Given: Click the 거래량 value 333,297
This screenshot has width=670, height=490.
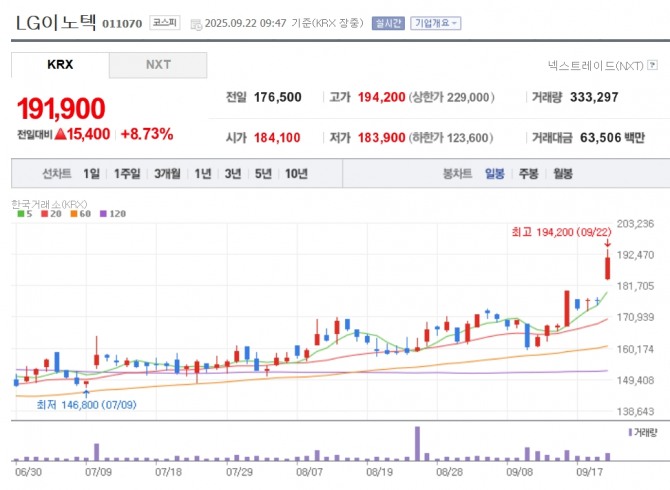Looking at the screenshot, I should (594, 97).
